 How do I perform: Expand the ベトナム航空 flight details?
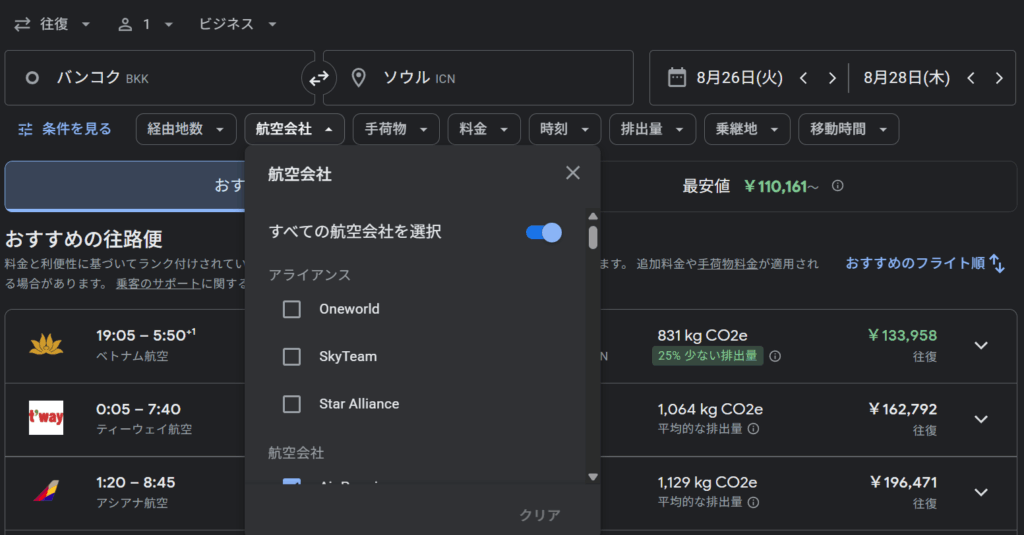coord(981,345)
